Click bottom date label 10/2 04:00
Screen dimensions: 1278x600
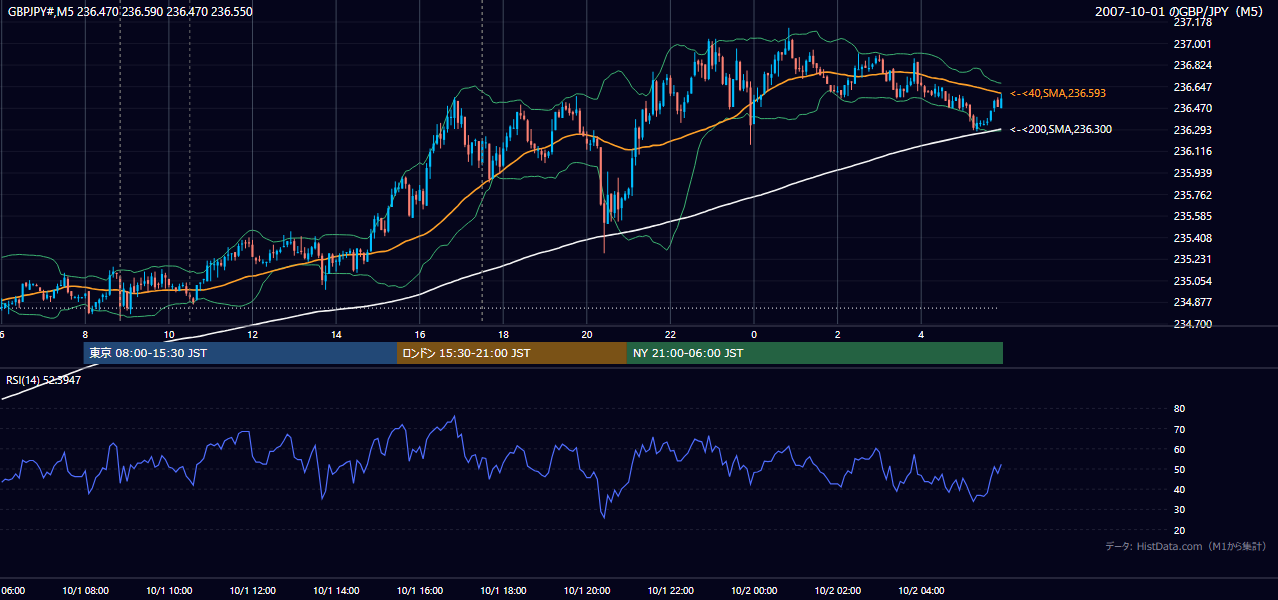[920, 590]
